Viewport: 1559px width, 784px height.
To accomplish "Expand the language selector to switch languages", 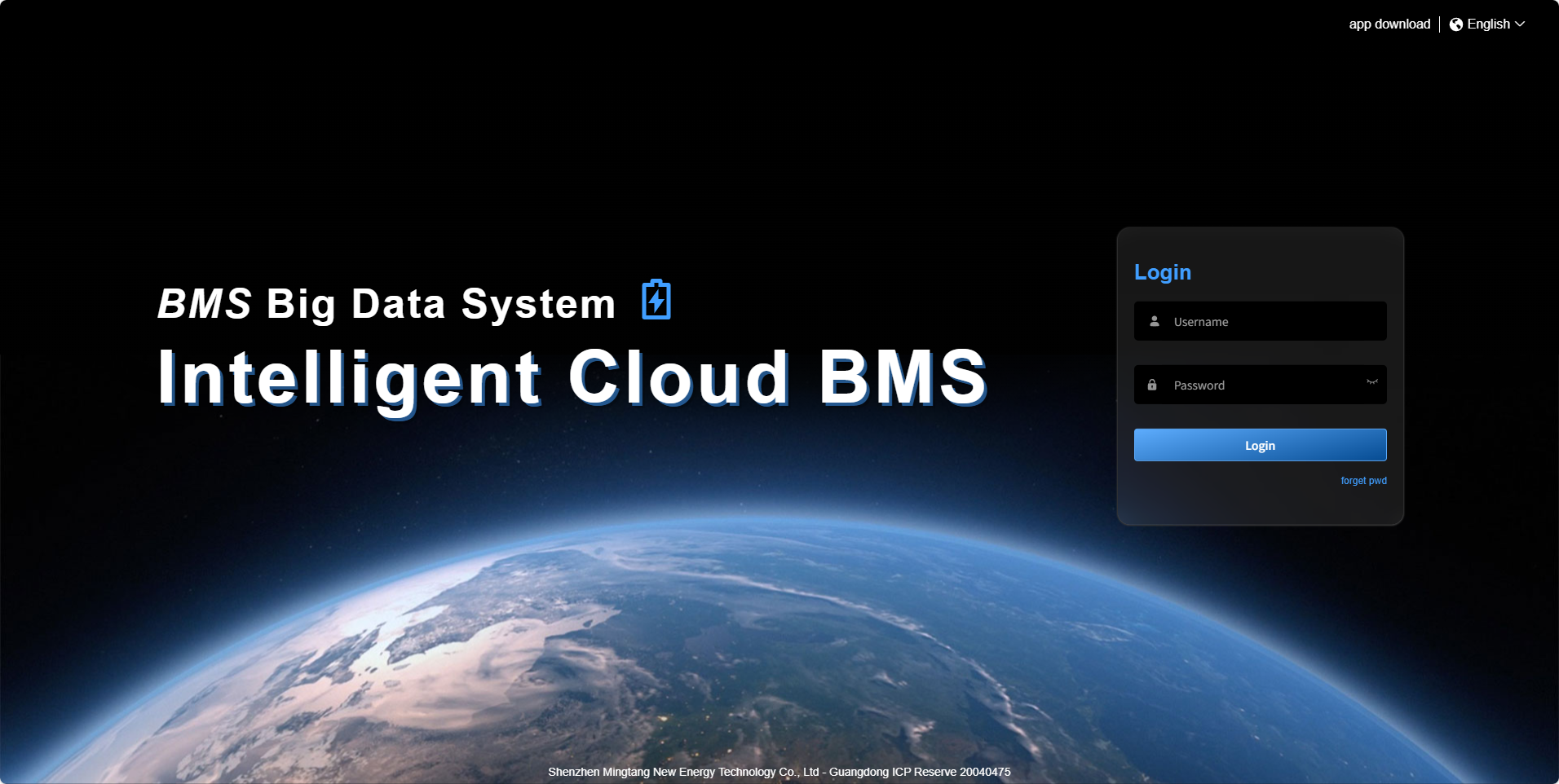I will [x=1488, y=24].
